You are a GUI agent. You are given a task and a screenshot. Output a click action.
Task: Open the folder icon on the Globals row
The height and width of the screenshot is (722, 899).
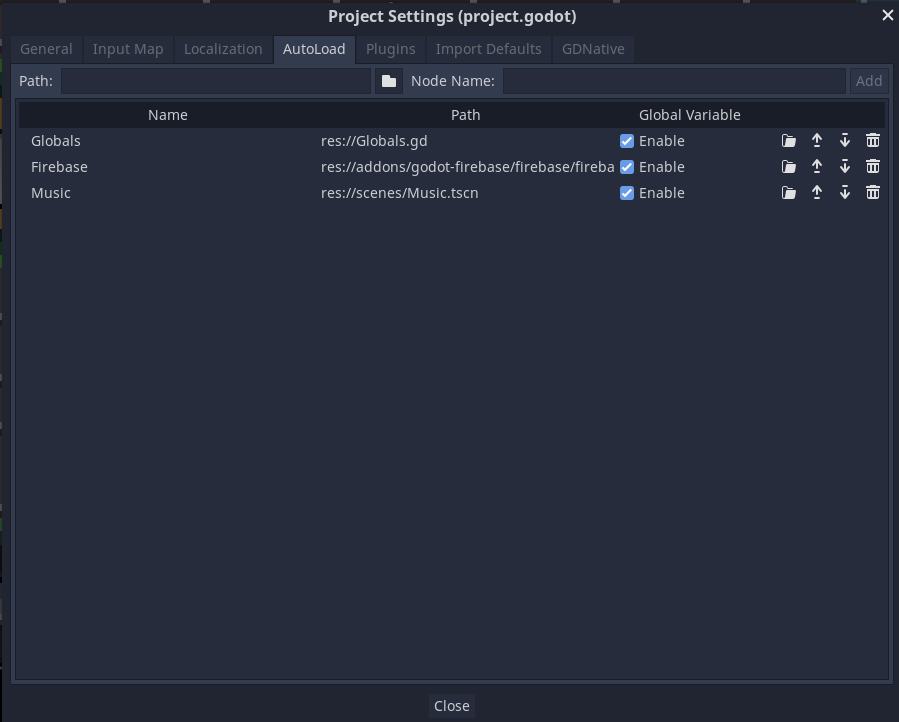point(789,140)
